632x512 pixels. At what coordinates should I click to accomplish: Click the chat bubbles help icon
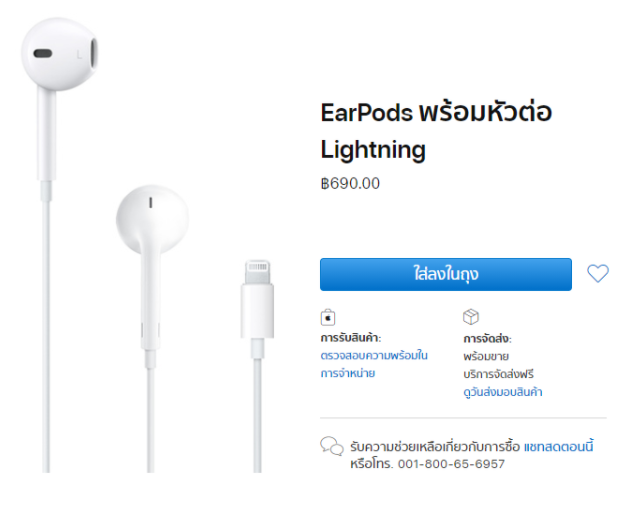332,446
